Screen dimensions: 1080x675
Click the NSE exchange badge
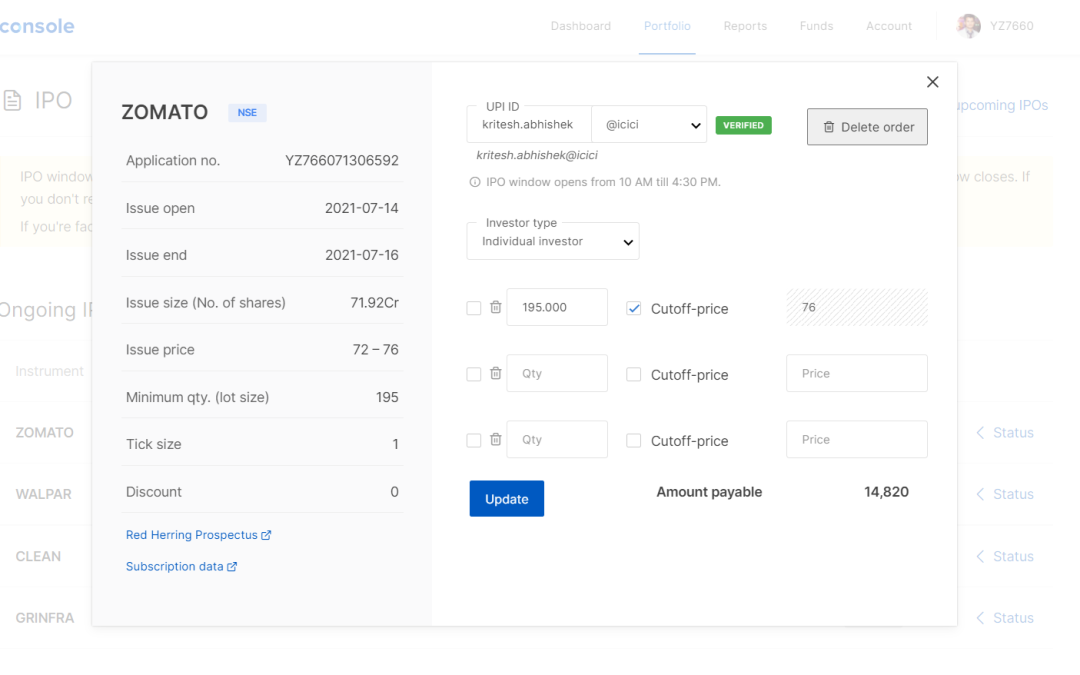tap(247, 112)
